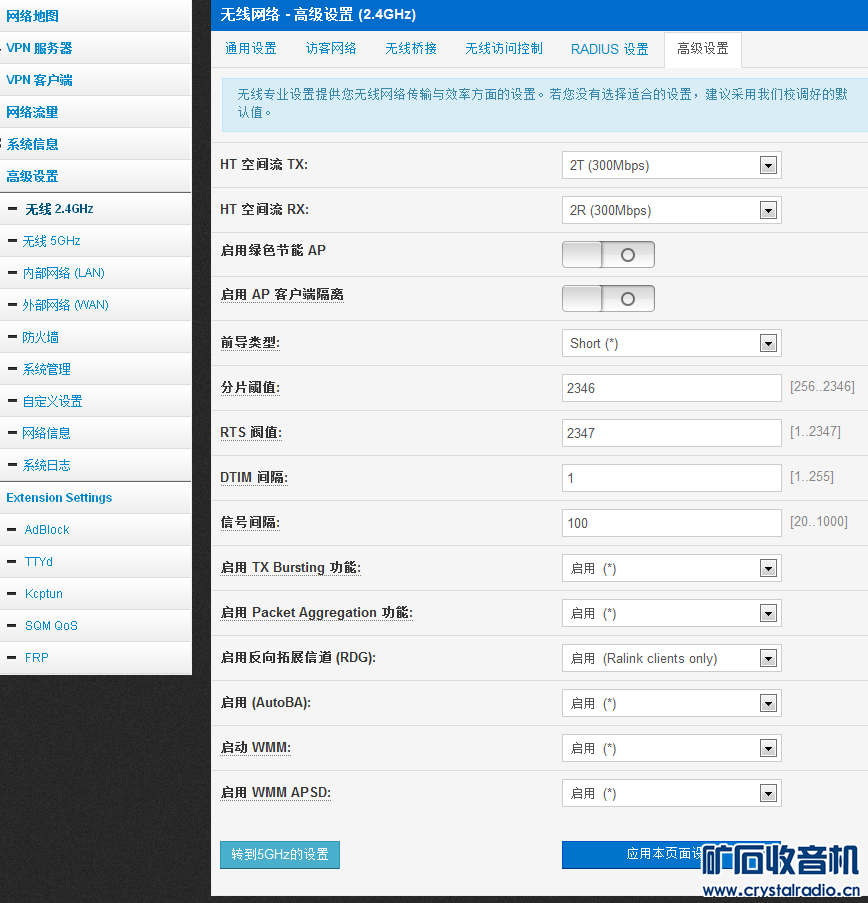Screen dimensions: 868x903
Task: Click the 信号间隔 input field
Action: (x=672, y=523)
